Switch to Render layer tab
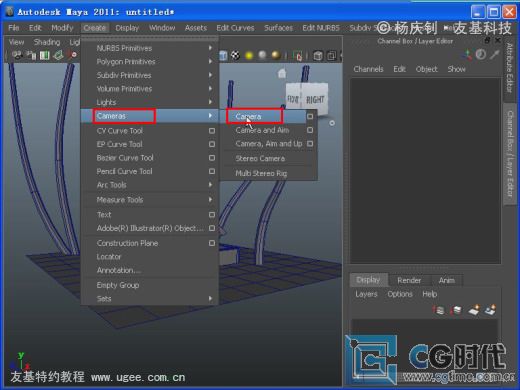This screenshot has width=520, height=390. tap(409, 280)
